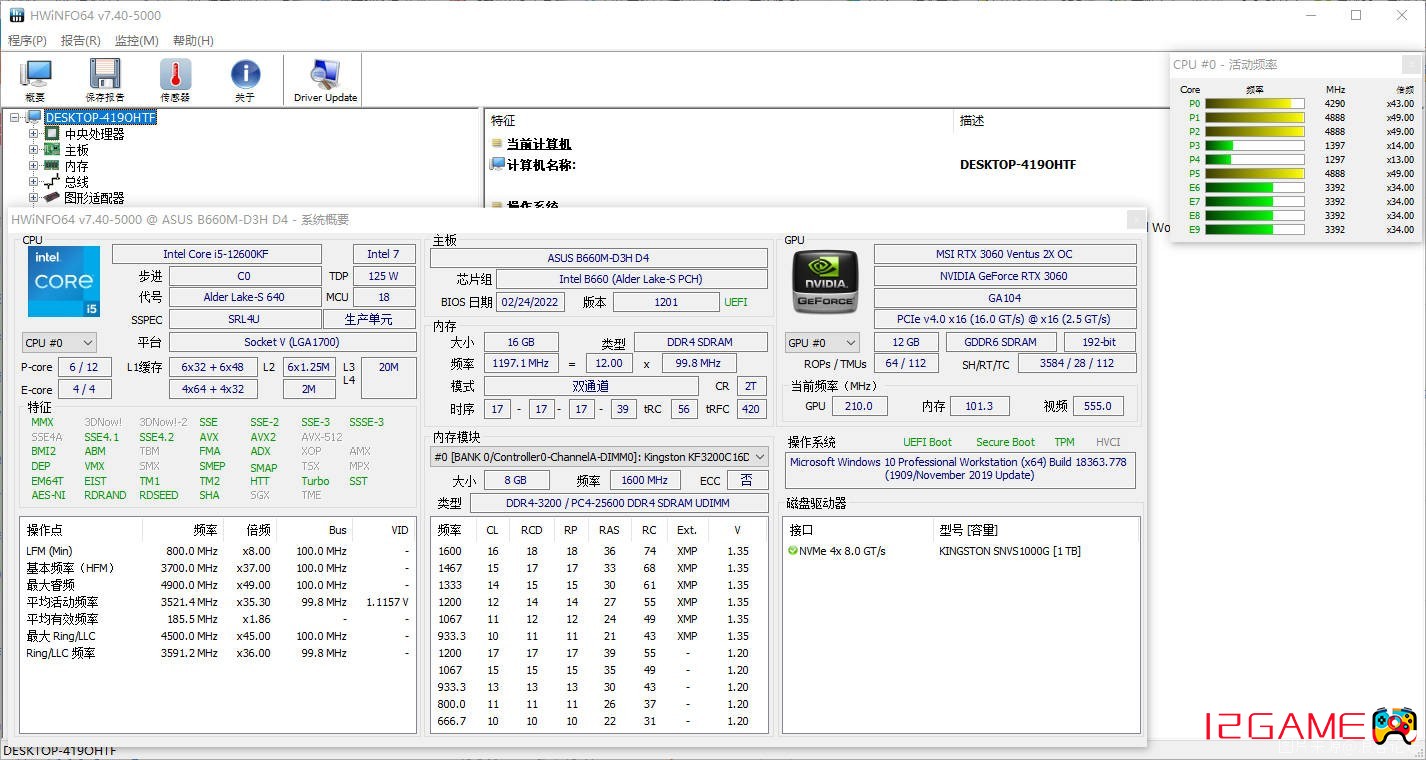This screenshot has height=760, width=1426.
Task: Open the 程序(P) menu
Action: (x=27, y=41)
